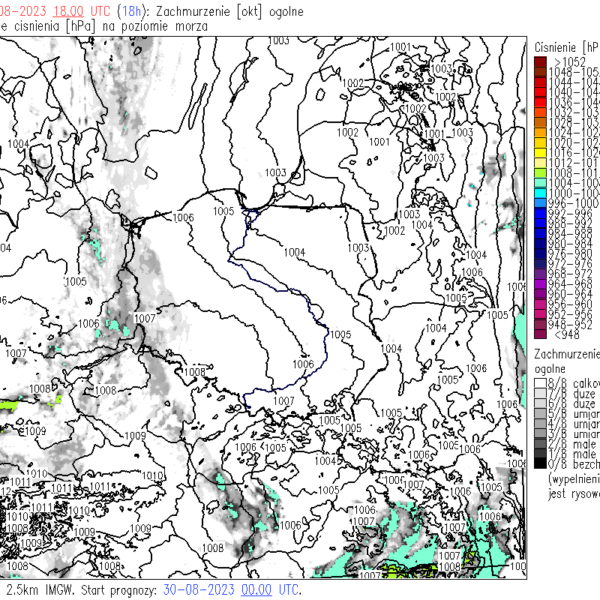Image resolution: width=600 pixels, height=600 pixels.
Task: Choose the 1008-1012 green pressure swatch
Action: 541,172
